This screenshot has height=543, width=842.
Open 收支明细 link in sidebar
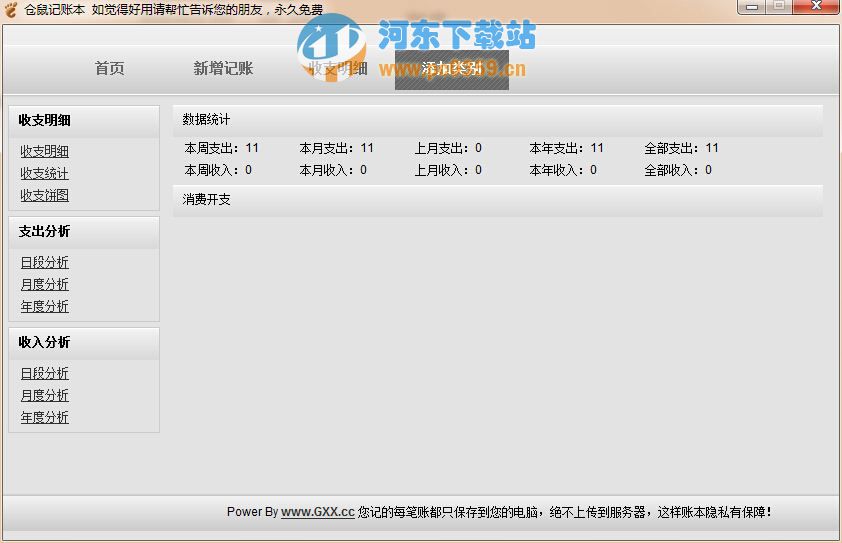[x=45, y=151]
